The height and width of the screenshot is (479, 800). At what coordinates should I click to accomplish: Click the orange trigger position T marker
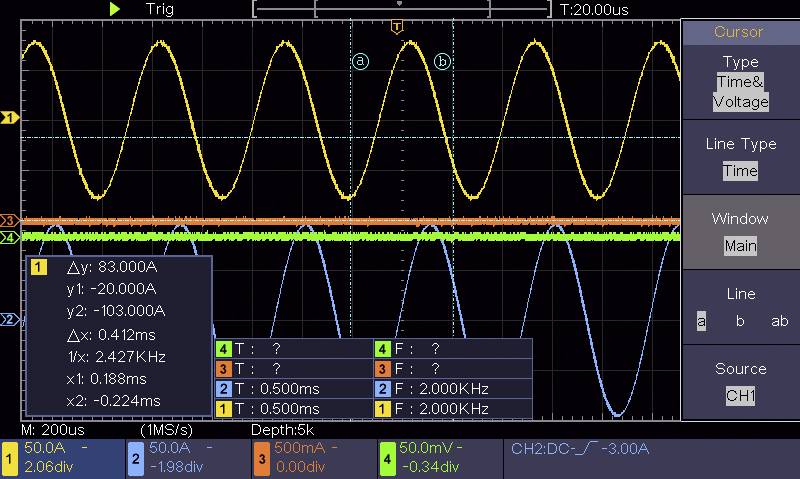click(397, 26)
